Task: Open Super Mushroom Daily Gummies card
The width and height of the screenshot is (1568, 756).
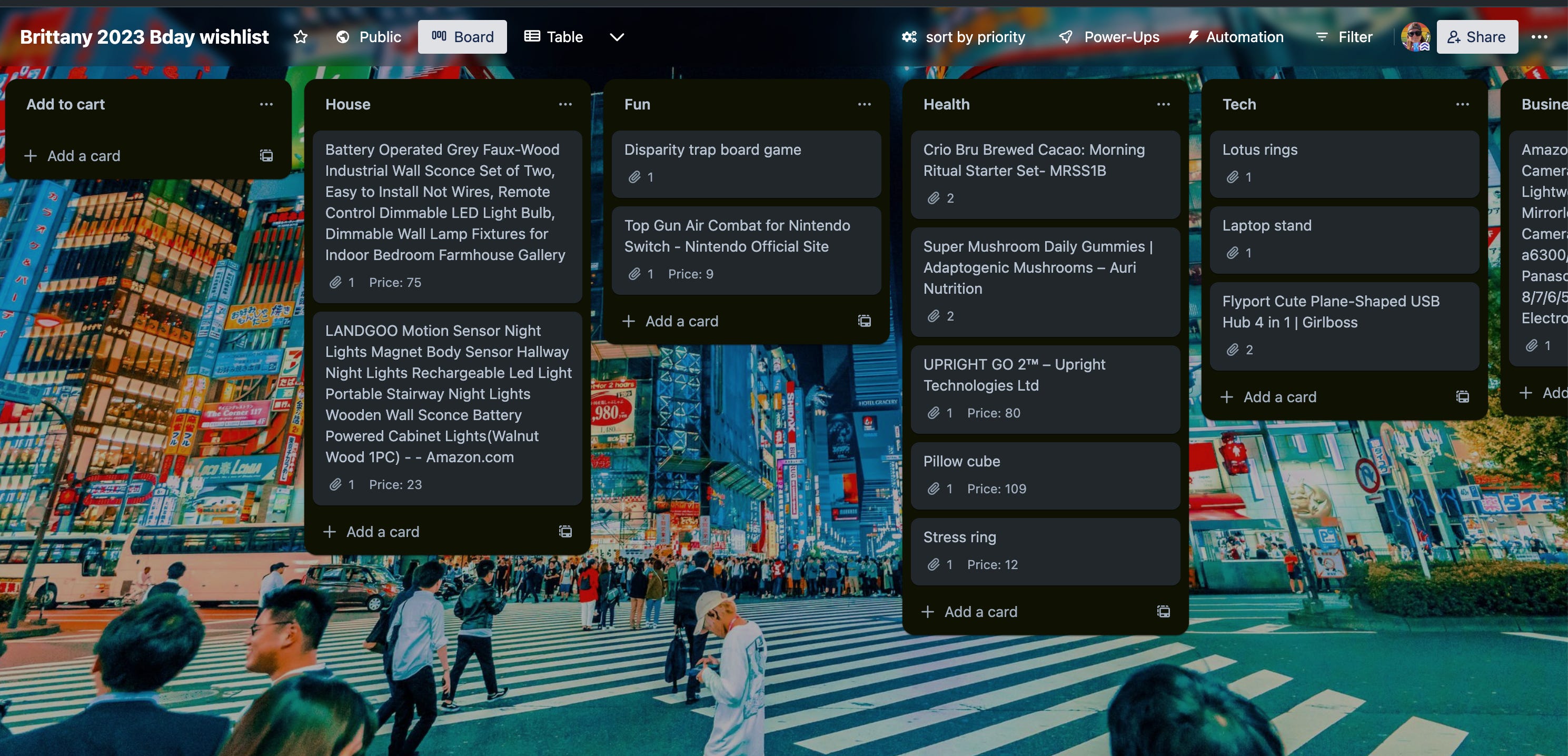Action: [1045, 282]
